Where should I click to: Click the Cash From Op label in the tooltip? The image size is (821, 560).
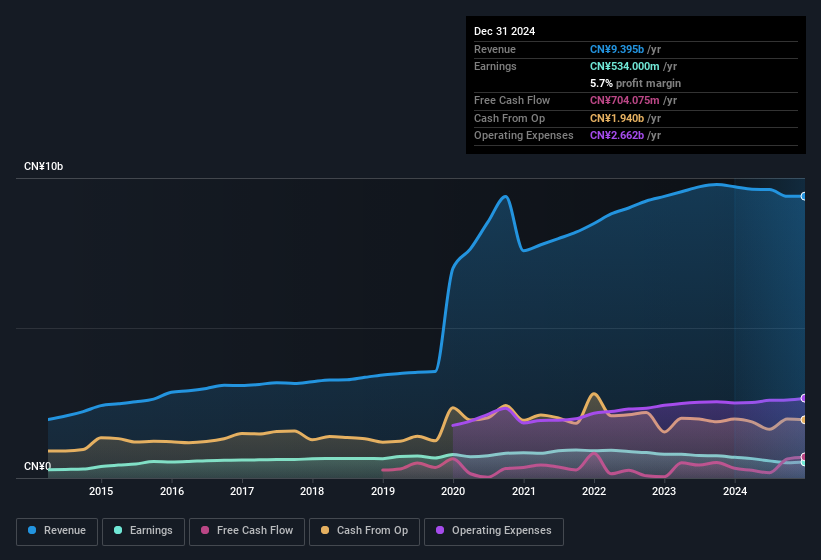point(509,118)
